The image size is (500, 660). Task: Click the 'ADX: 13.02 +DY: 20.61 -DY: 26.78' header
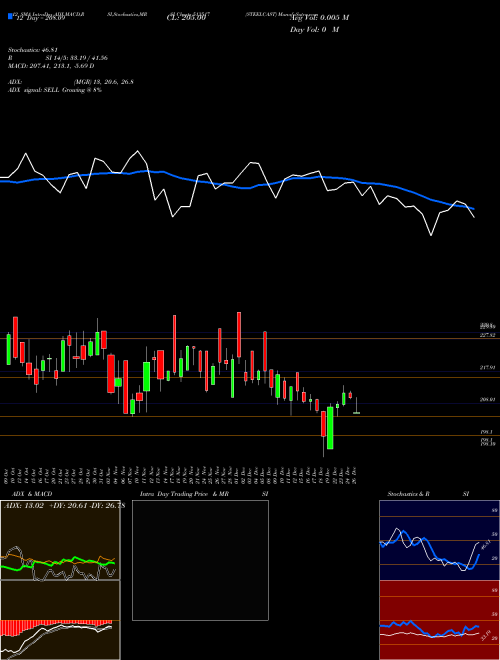(x=64, y=506)
